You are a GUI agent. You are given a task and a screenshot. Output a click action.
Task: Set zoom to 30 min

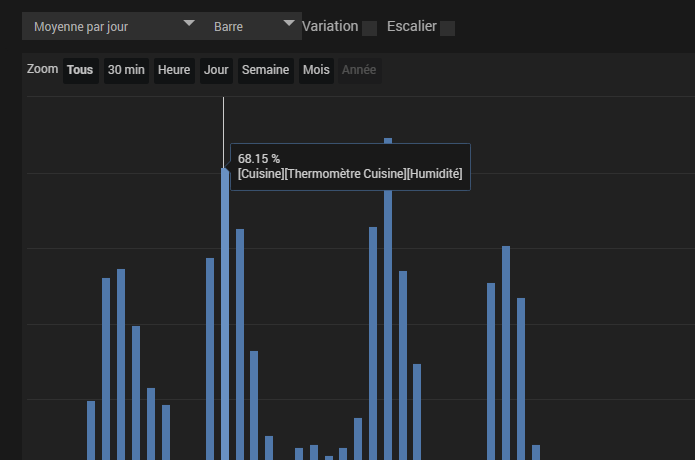[126, 70]
